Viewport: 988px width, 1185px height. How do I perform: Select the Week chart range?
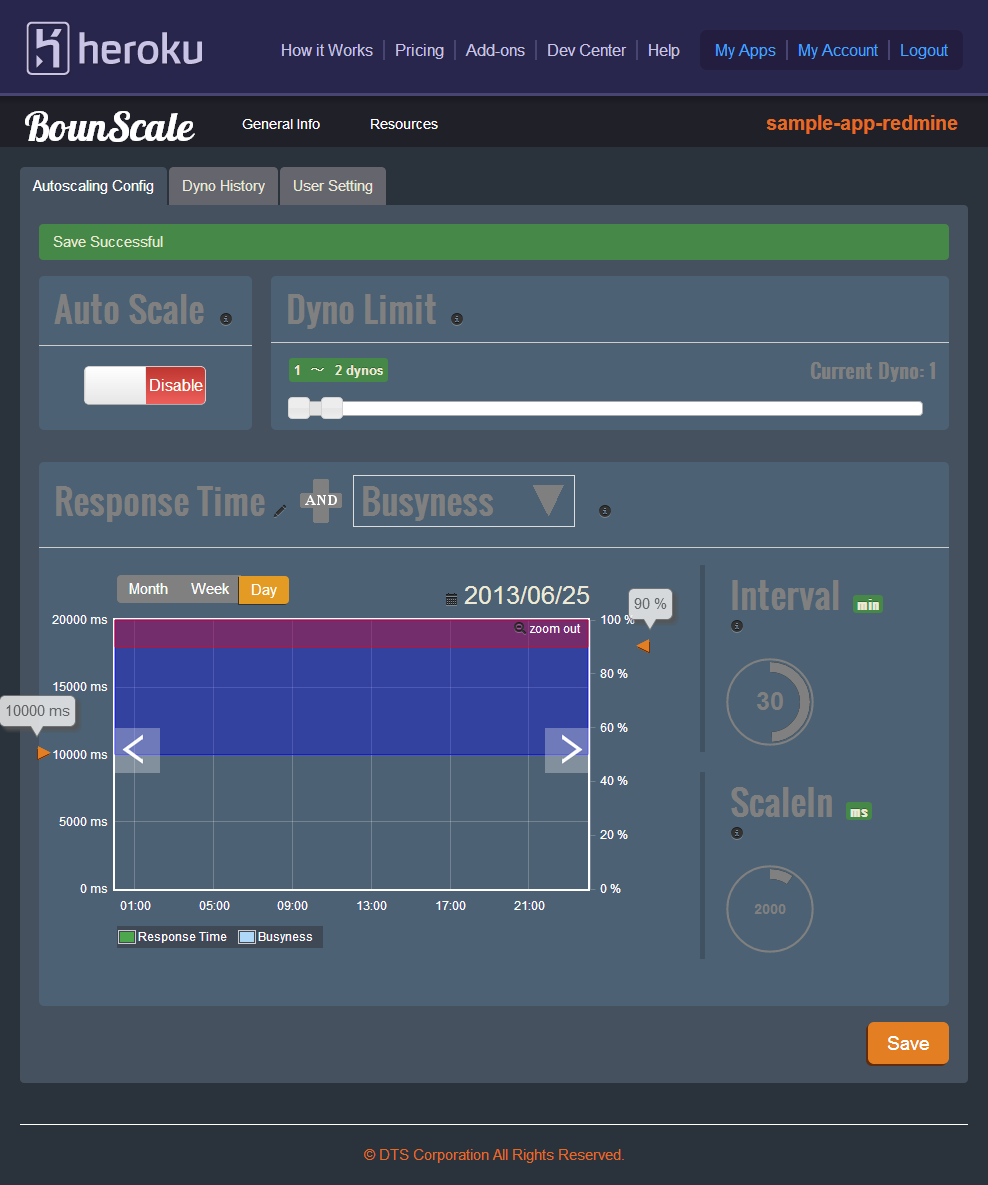click(x=209, y=589)
